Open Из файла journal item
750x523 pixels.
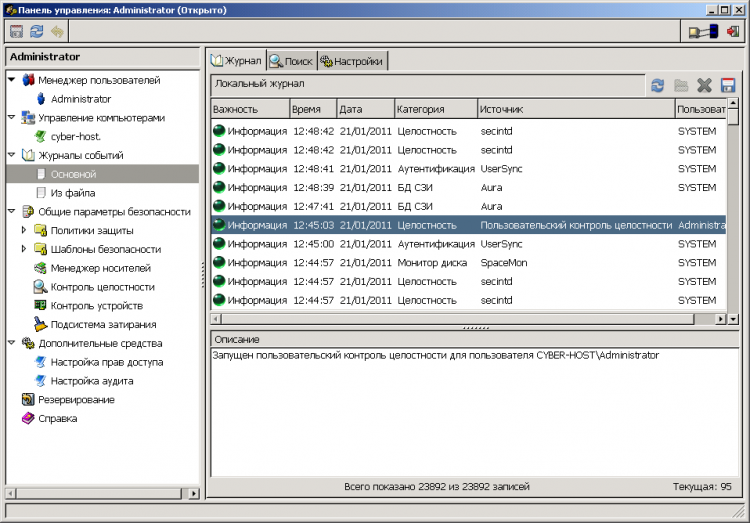coord(73,193)
